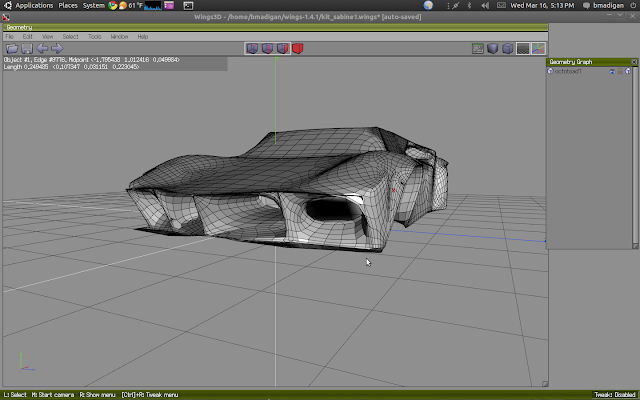Toggle ground plane grid display
The height and width of the screenshot is (400, 640).
[523, 48]
